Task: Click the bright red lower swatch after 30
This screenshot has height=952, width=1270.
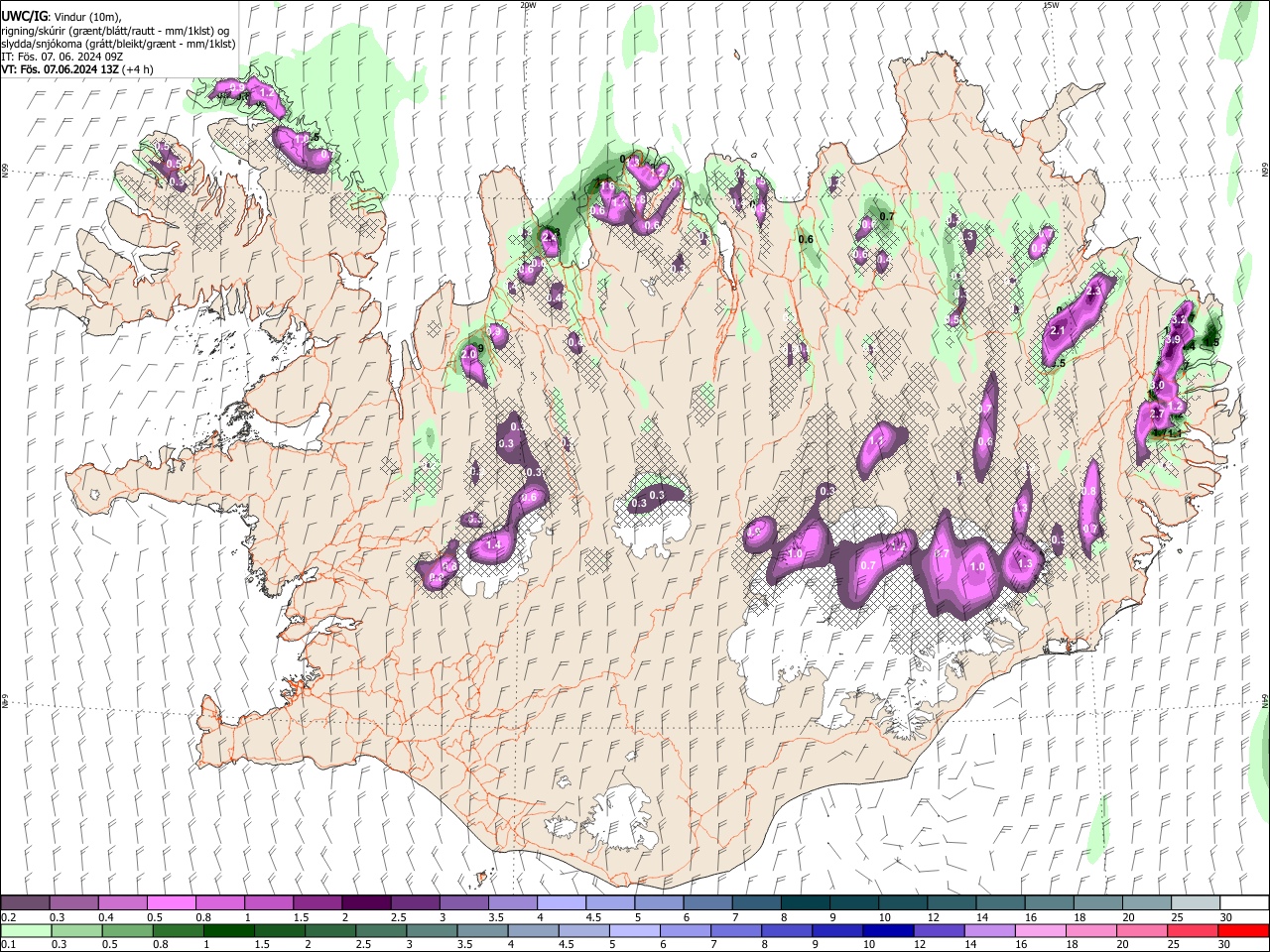Action: tap(1241, 930)
